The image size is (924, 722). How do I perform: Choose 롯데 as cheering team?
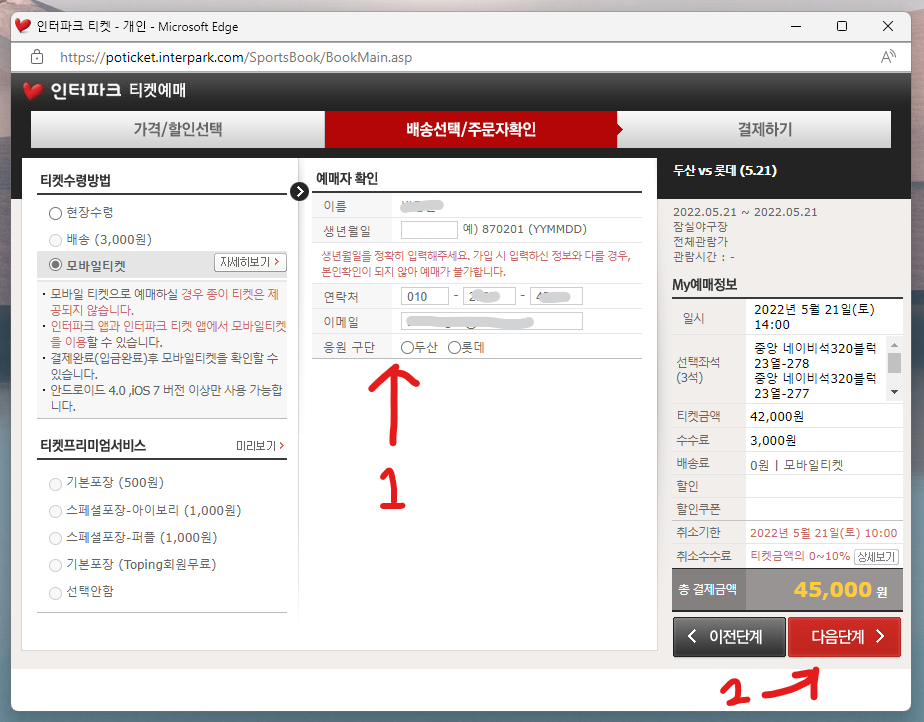(454, 348)
